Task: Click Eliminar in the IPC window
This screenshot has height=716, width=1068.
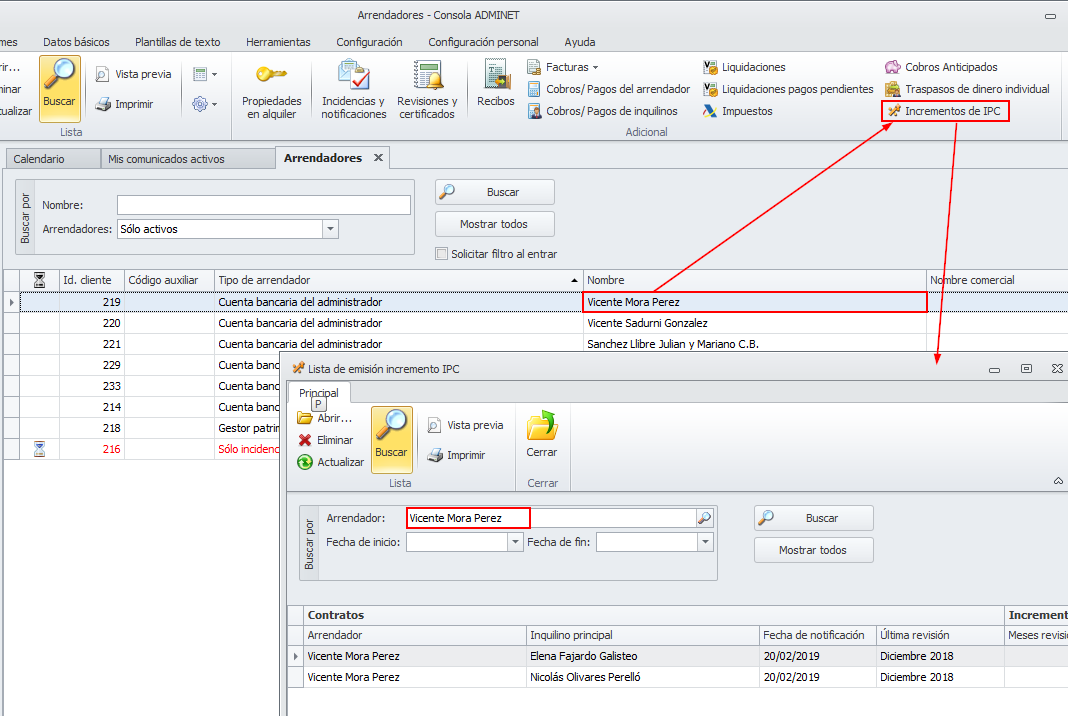Action: [326, 440]
